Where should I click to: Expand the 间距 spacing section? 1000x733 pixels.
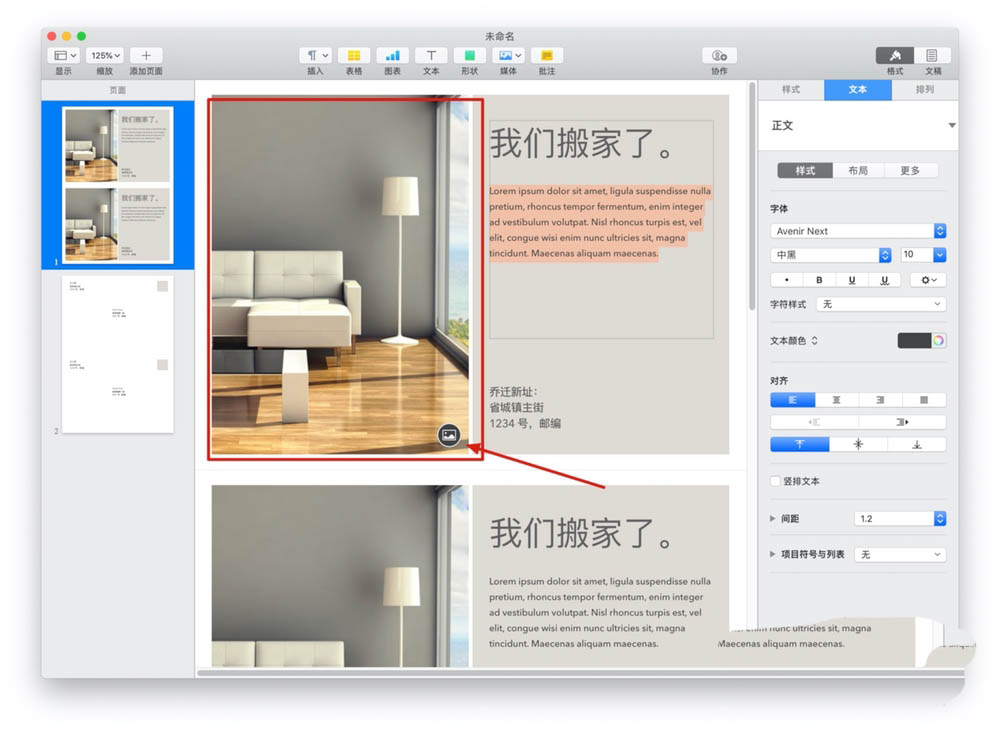click(772, 518)
